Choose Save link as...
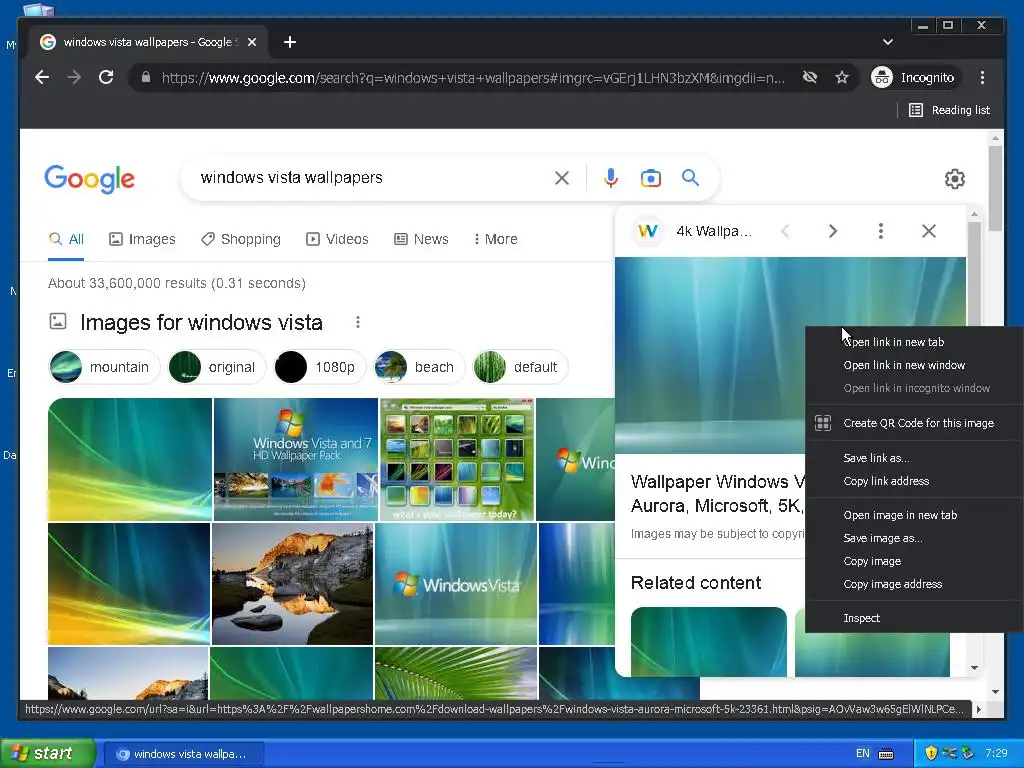1024x768 pixels. coord(914,458)
